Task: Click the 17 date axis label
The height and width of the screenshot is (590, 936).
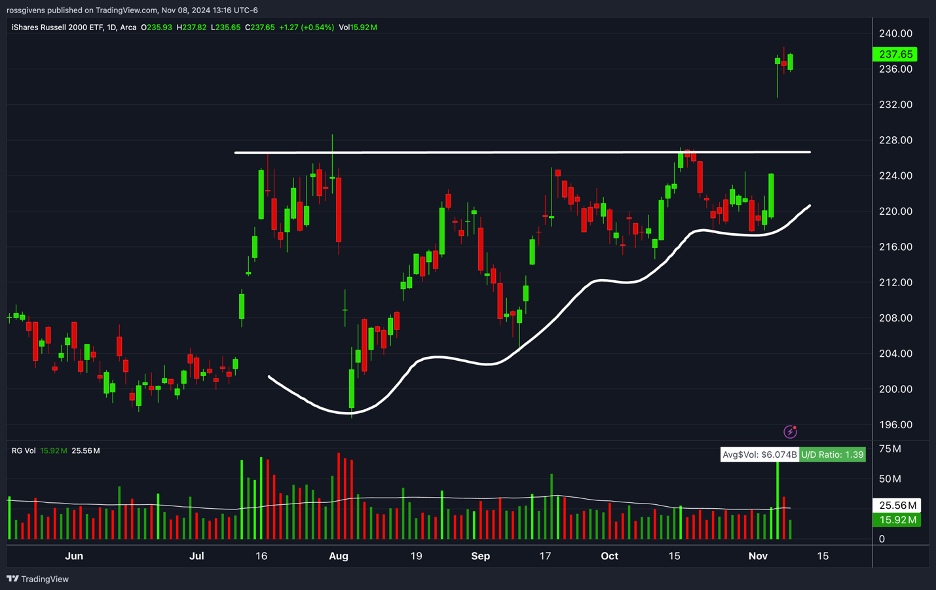Action: (545, 556)
